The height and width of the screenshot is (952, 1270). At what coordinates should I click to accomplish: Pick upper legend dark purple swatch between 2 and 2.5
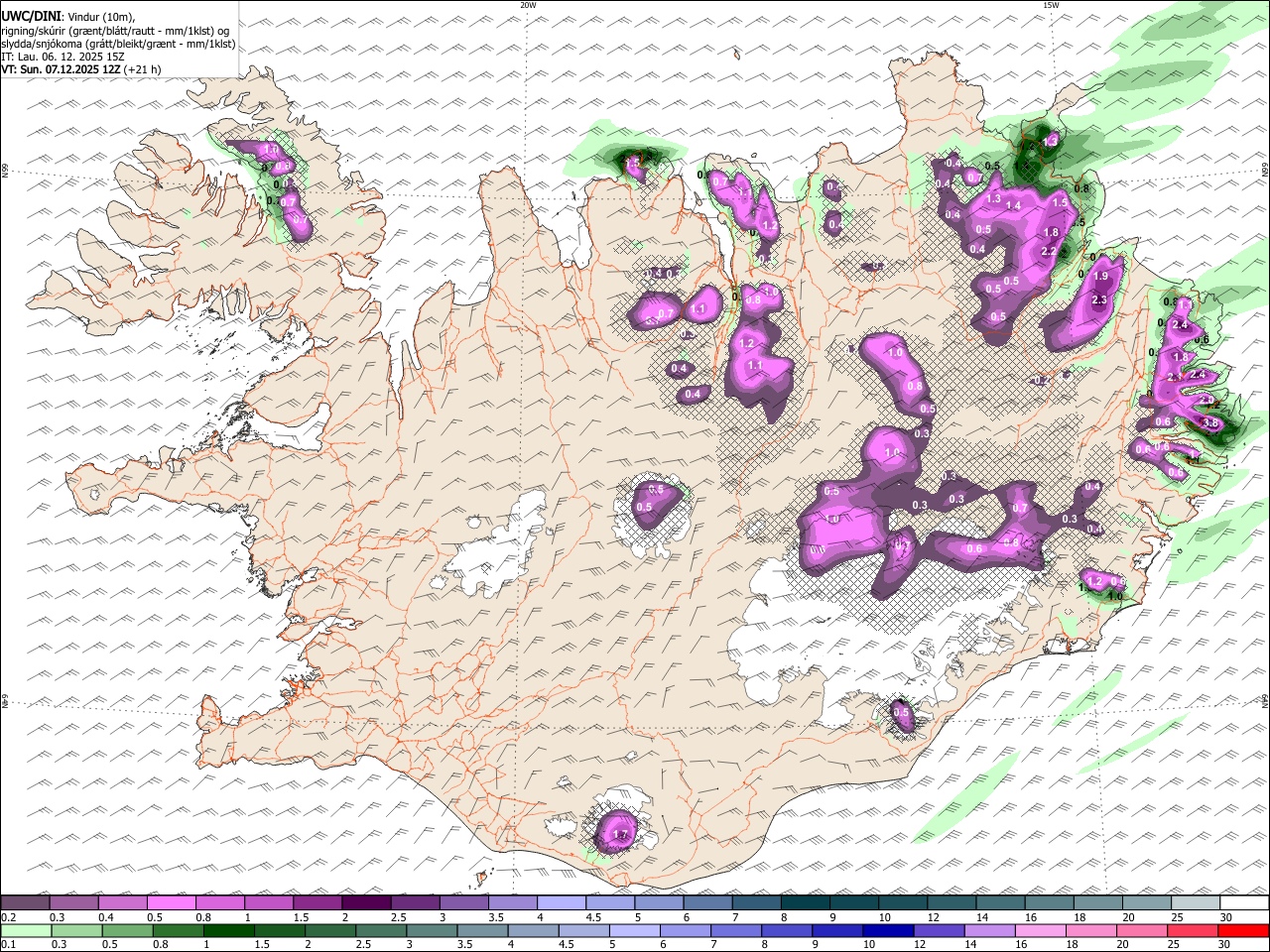[x=365, y=902]
